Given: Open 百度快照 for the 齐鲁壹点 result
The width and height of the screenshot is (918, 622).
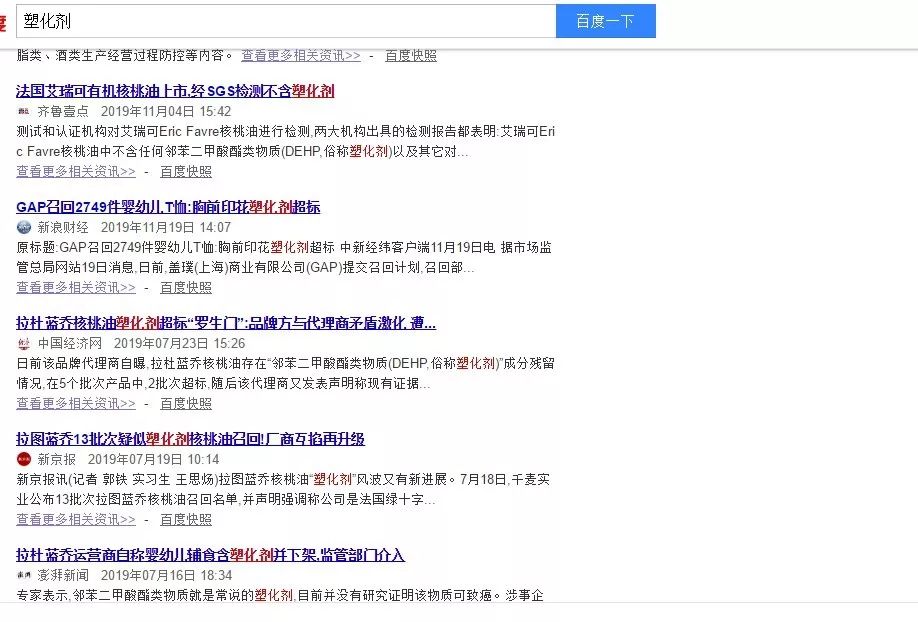Looking at the screenshot, I should (x=186, y=171).
